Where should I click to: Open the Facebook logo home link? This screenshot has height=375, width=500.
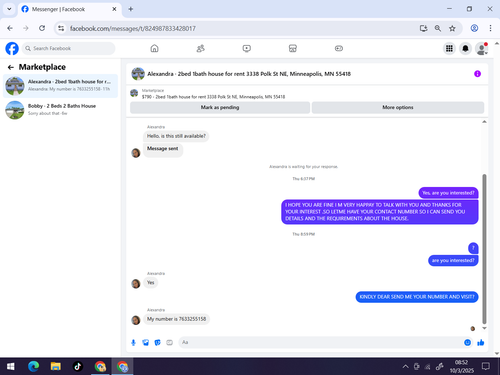12,49
